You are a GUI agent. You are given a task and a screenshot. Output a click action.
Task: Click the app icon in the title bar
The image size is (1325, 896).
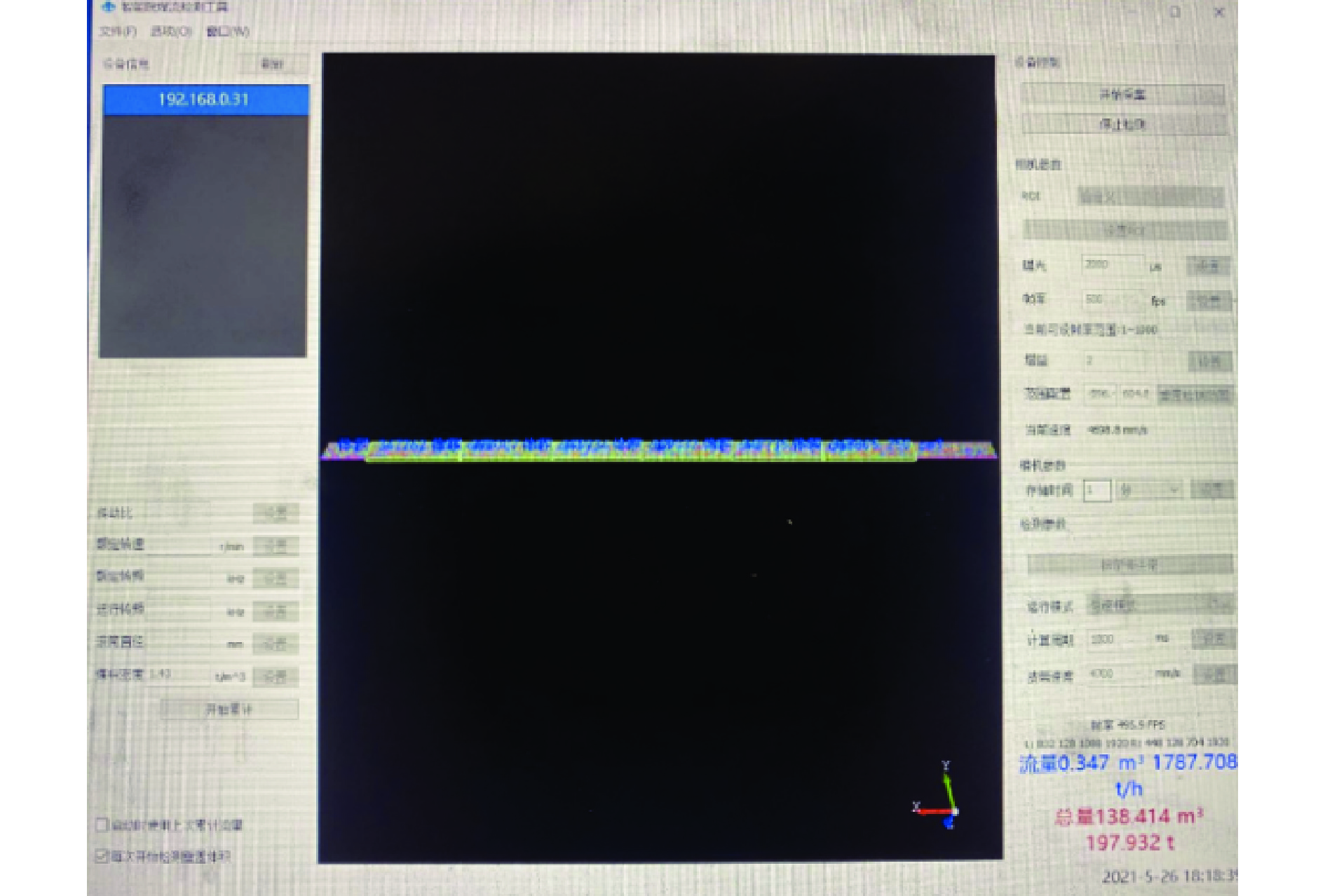click(x=108, y=7)
